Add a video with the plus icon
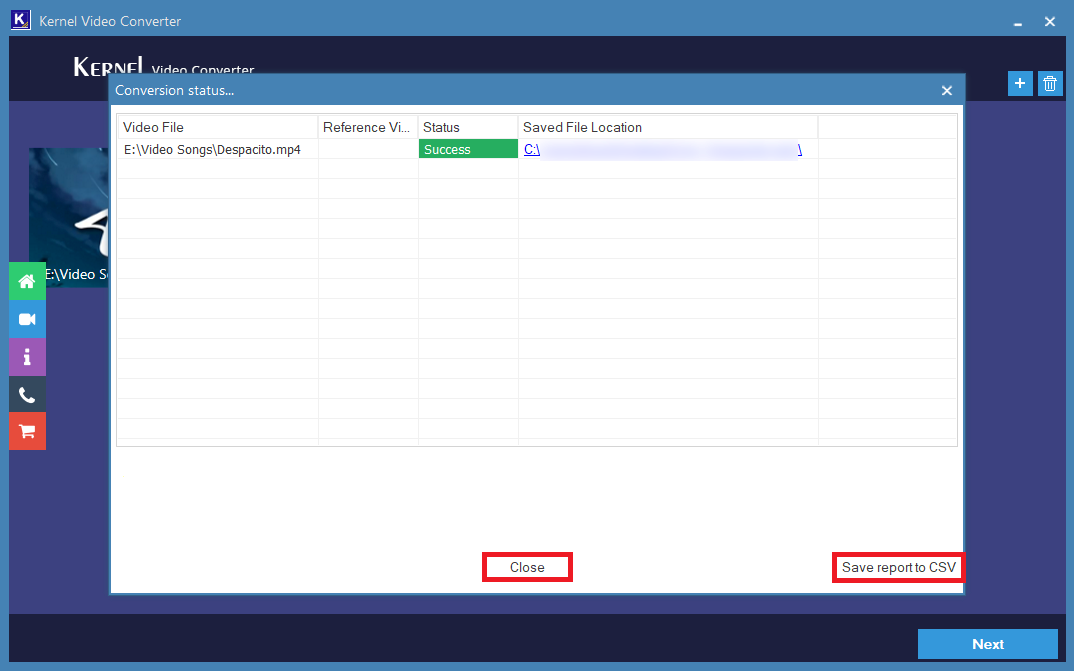 click(1020, 84)
